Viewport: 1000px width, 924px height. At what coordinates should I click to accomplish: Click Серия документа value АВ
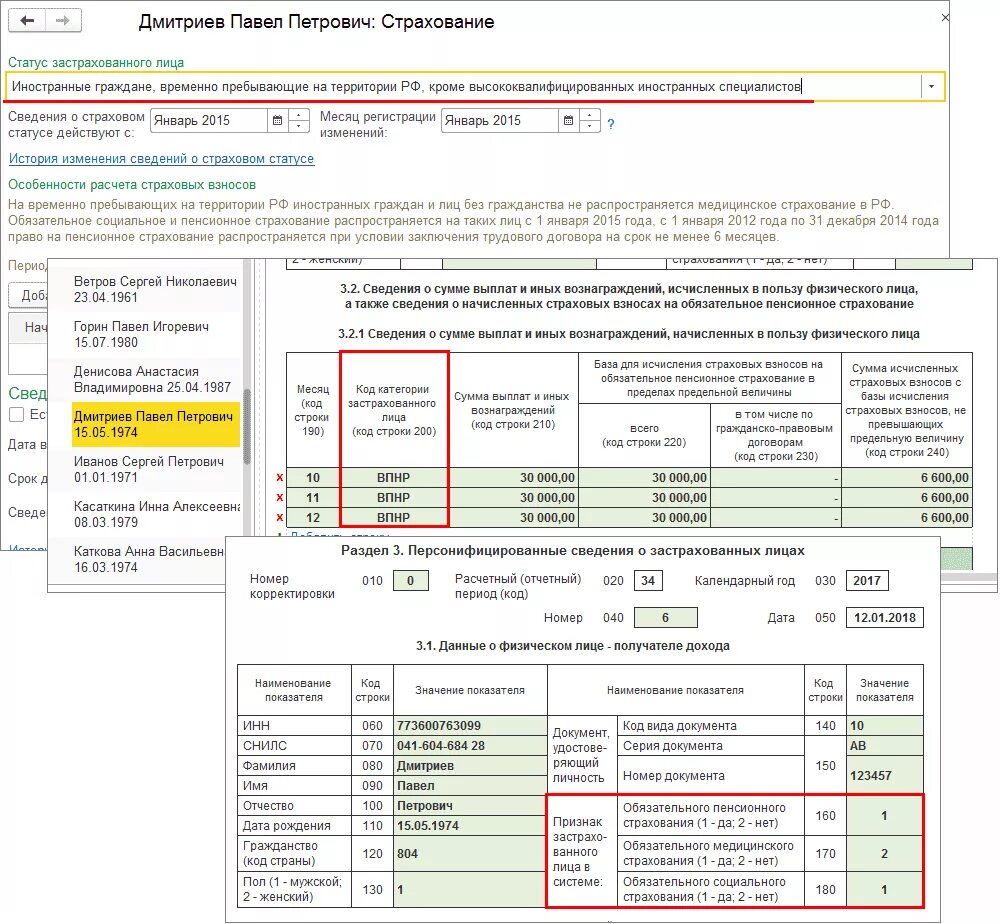(885, 745)
